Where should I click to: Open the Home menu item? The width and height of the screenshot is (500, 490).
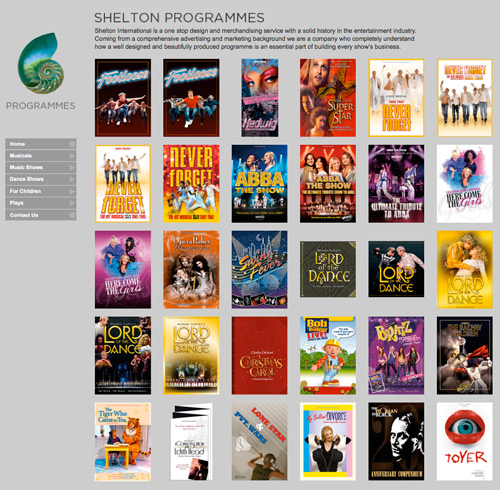[x=41, y=144]
